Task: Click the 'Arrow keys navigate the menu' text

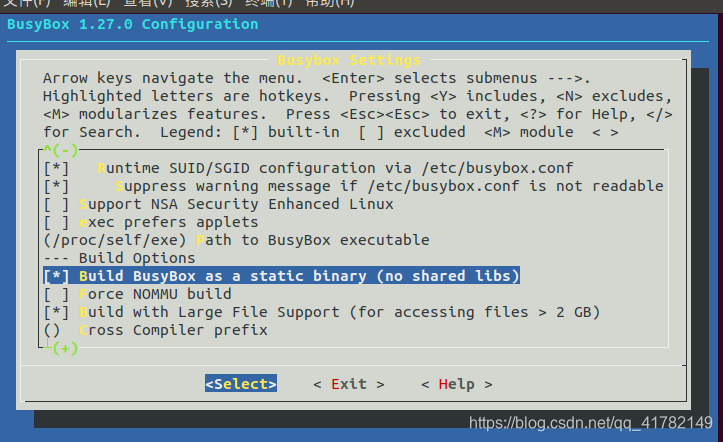Action: click(x=173, y=78)
